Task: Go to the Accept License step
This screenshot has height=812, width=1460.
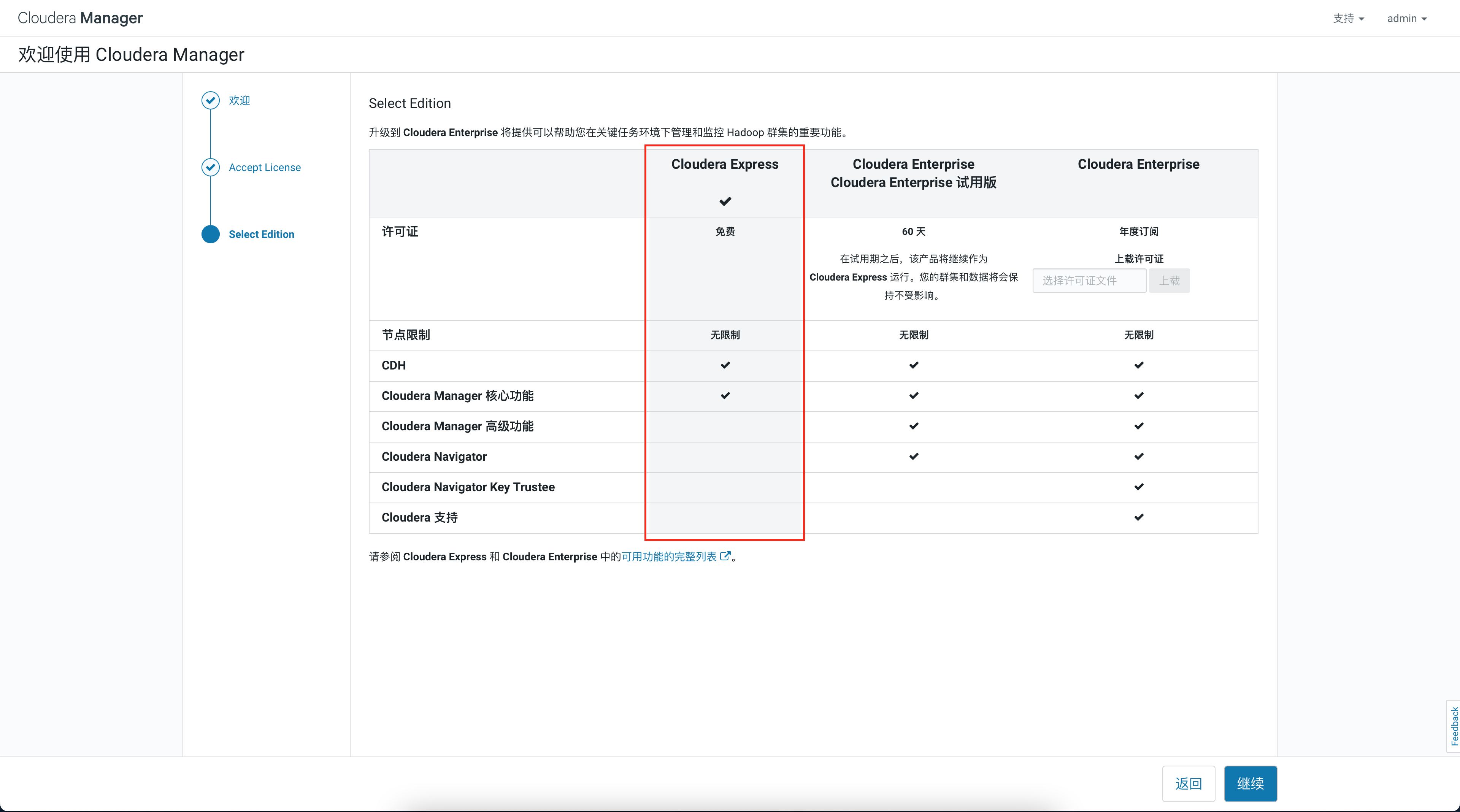Action: [x=265, y=167]
